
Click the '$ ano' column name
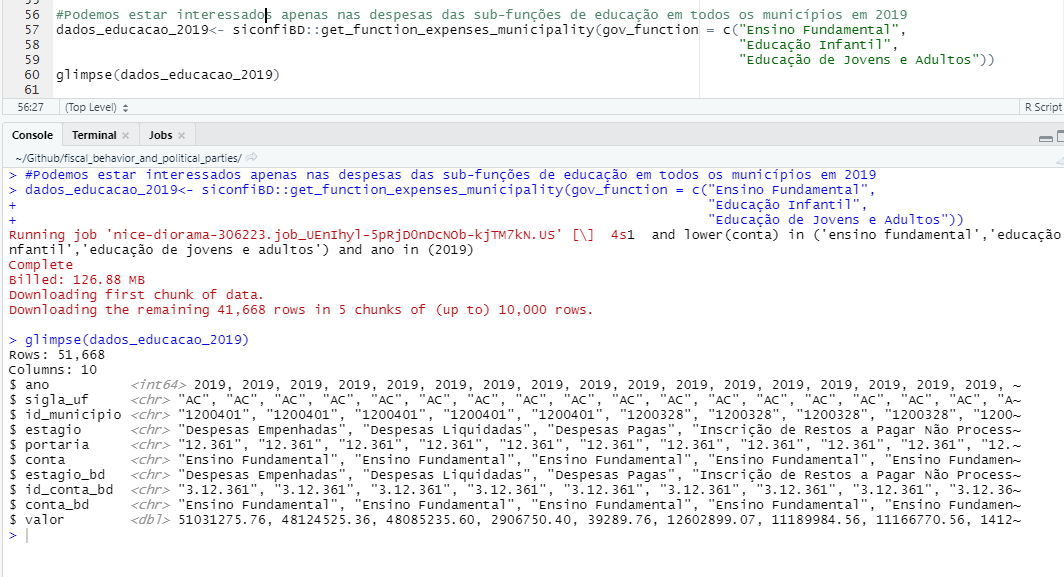29,385
